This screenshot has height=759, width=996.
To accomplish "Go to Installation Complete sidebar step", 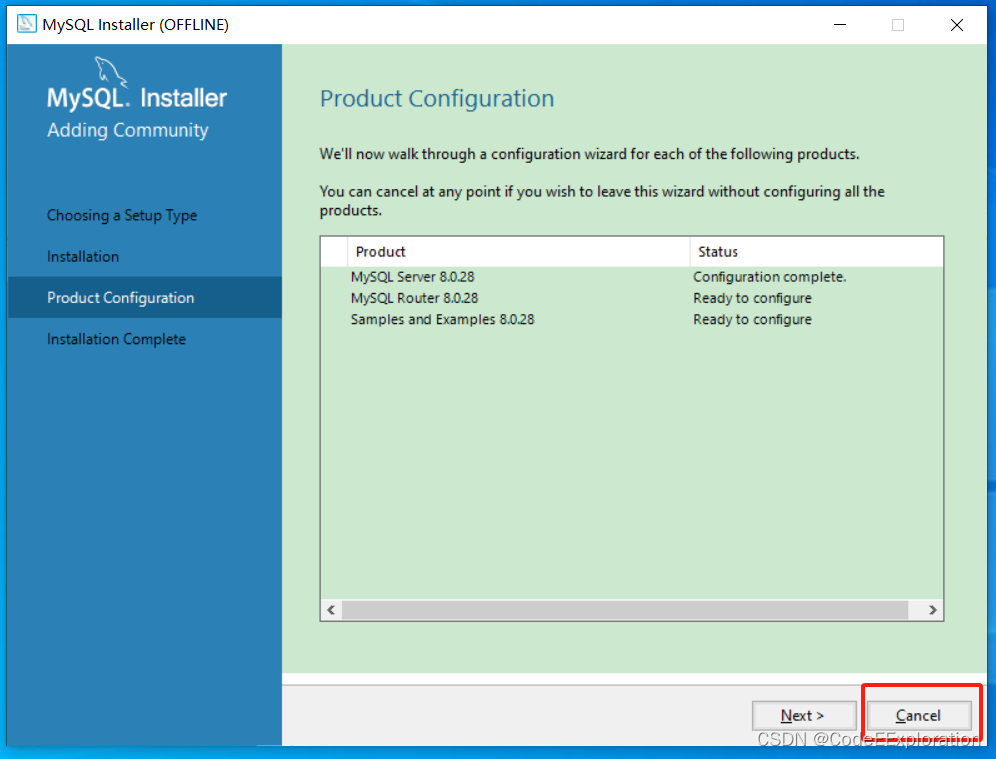I will 116,339.
